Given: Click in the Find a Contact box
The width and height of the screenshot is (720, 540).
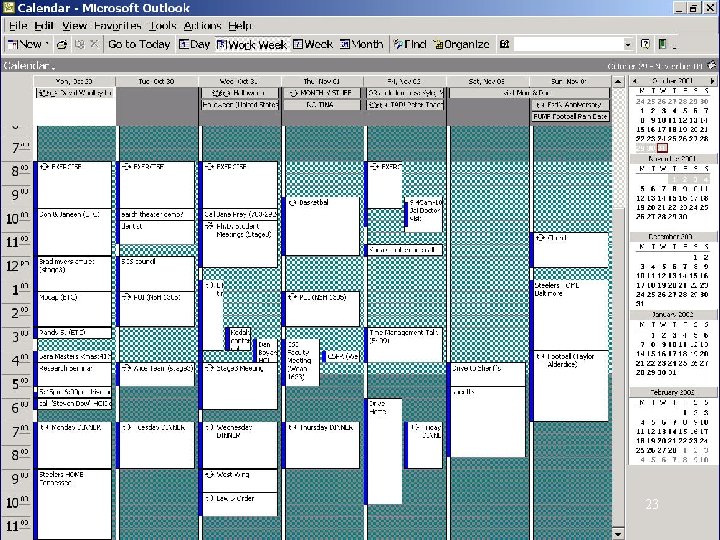Looking at the screenshot, I should (x=568, y=45).
